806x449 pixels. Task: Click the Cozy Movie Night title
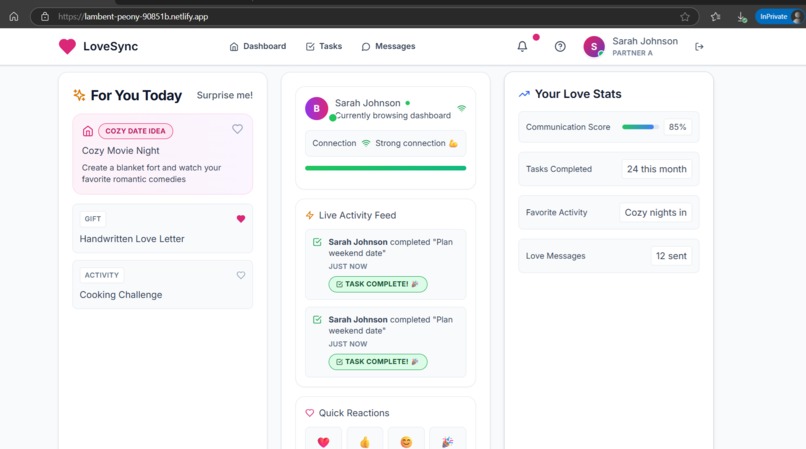[120, 151]
